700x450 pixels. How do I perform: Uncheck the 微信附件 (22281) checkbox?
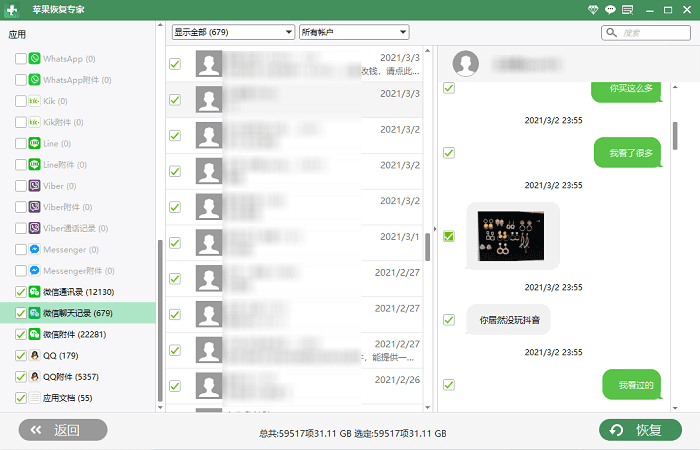tap(21, 334)
